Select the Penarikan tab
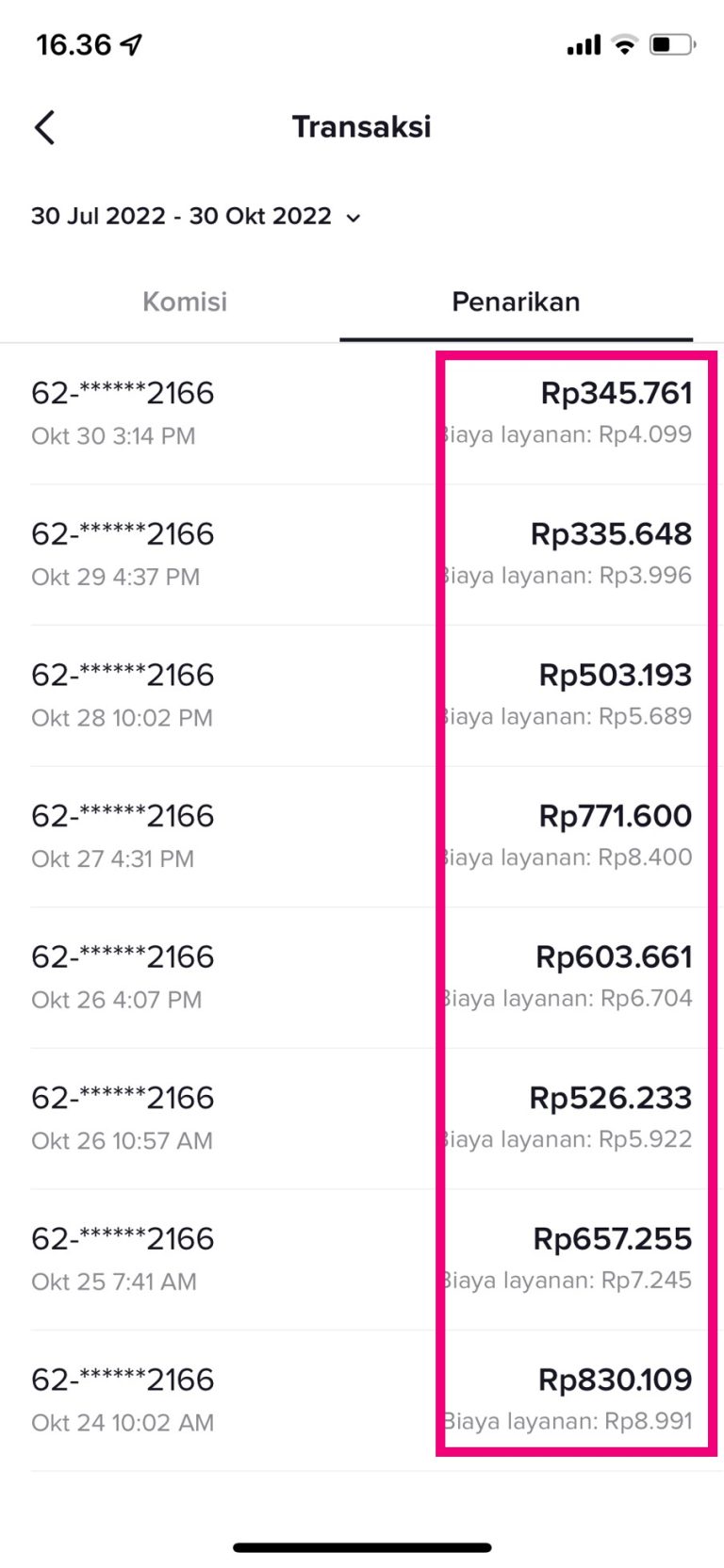The height and width of the screenshot is (1568, 724). coord(516,302)
